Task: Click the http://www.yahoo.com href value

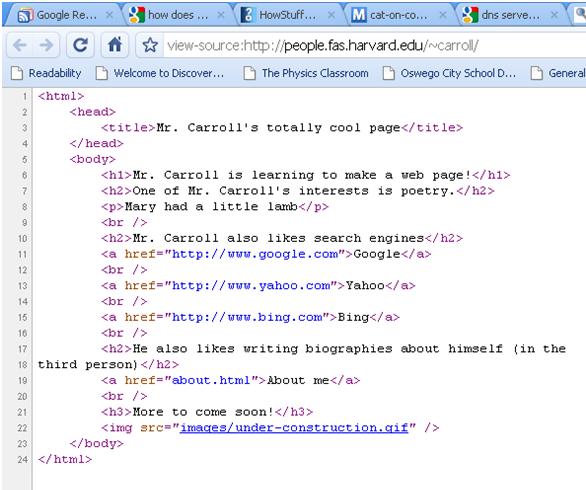Action: tap(251, 286)
